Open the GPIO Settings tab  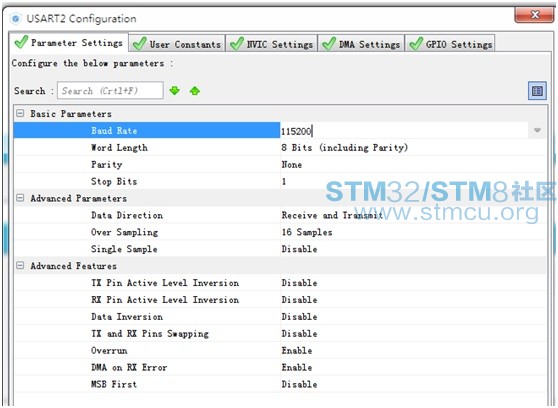(x=451, y=44)
